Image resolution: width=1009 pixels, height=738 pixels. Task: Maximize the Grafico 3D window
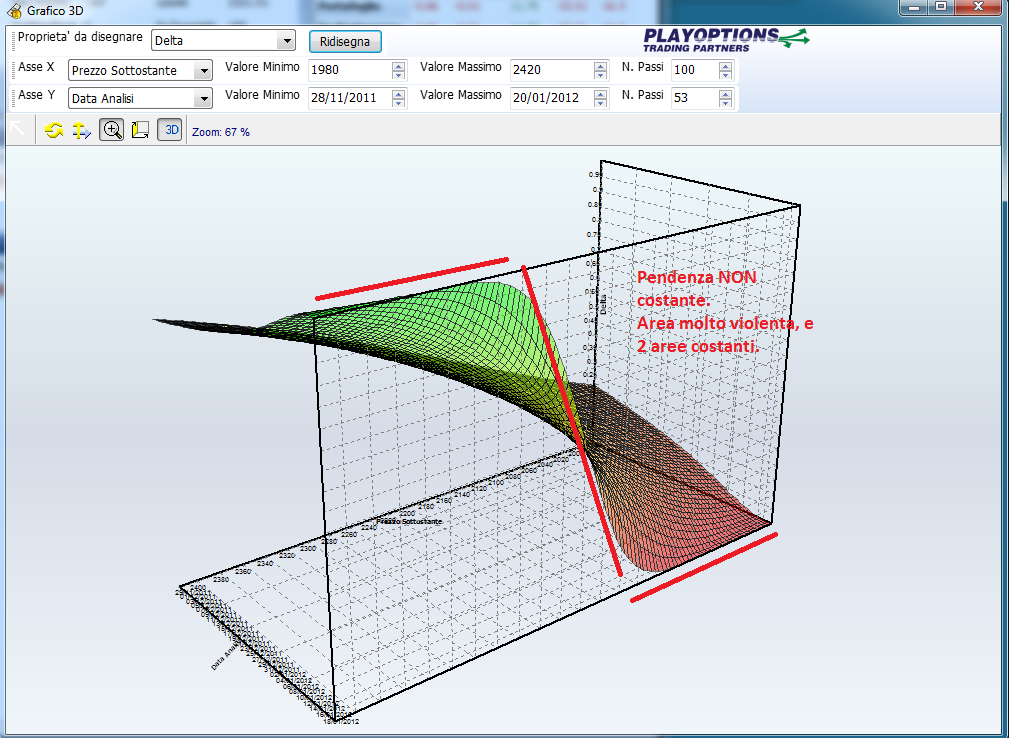pyautogui.click(x=941, y=6)
